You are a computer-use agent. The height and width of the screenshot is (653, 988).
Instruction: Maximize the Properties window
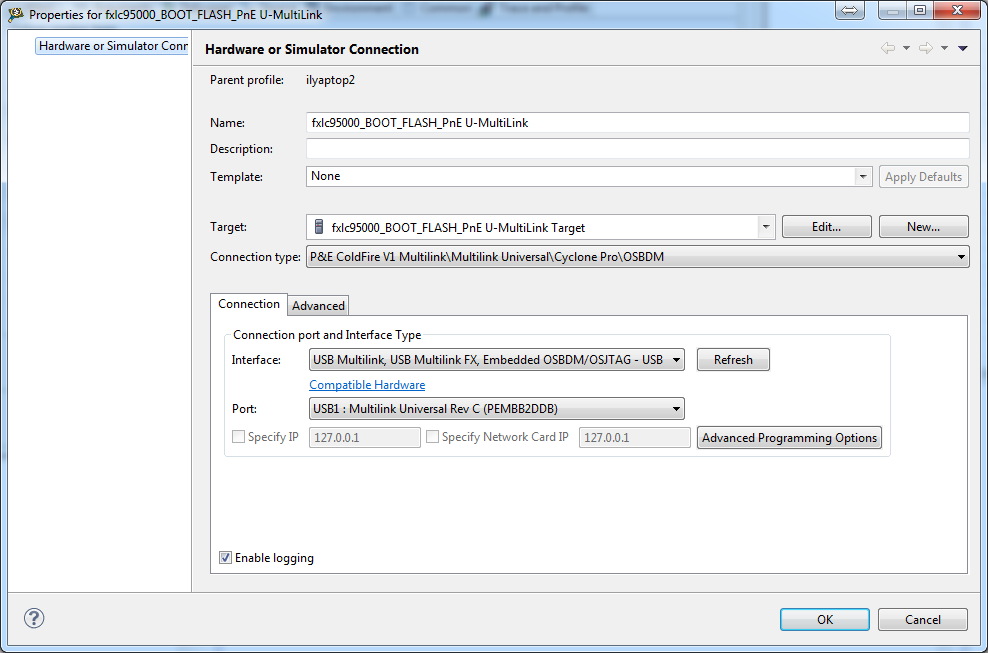[x=920, y=10]
